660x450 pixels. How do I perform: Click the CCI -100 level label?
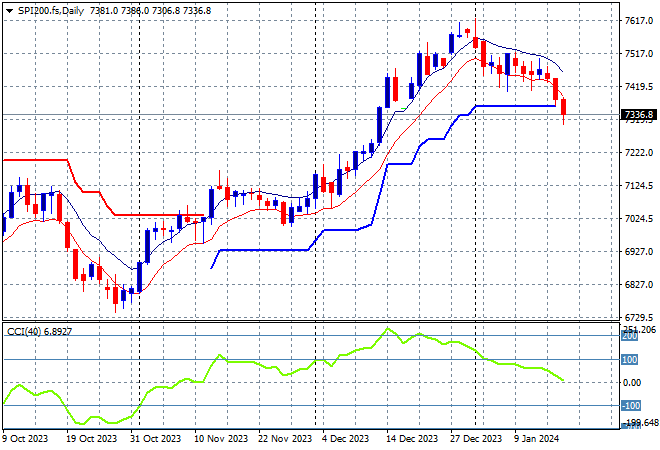[632, 406]
